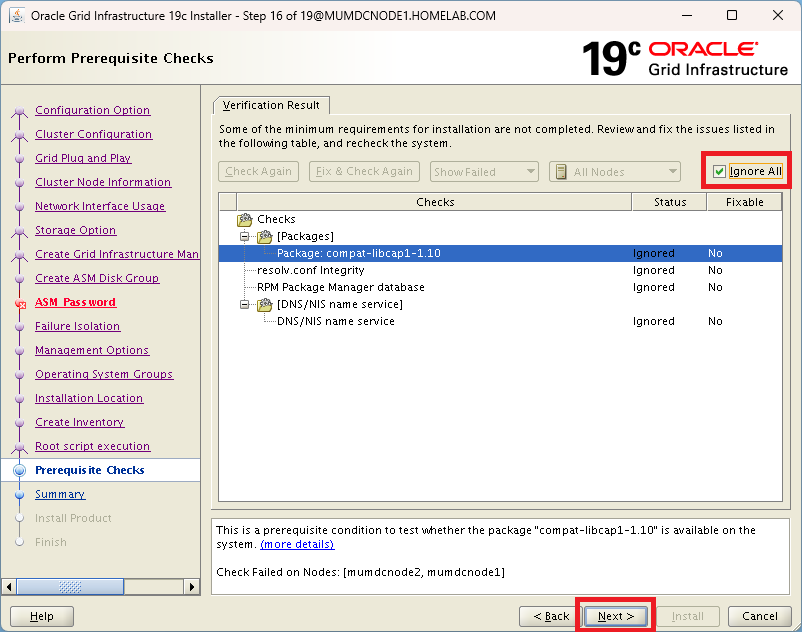Click the All Nodes server icon
This screenshot has width=802, height=632.
(561, 172)
